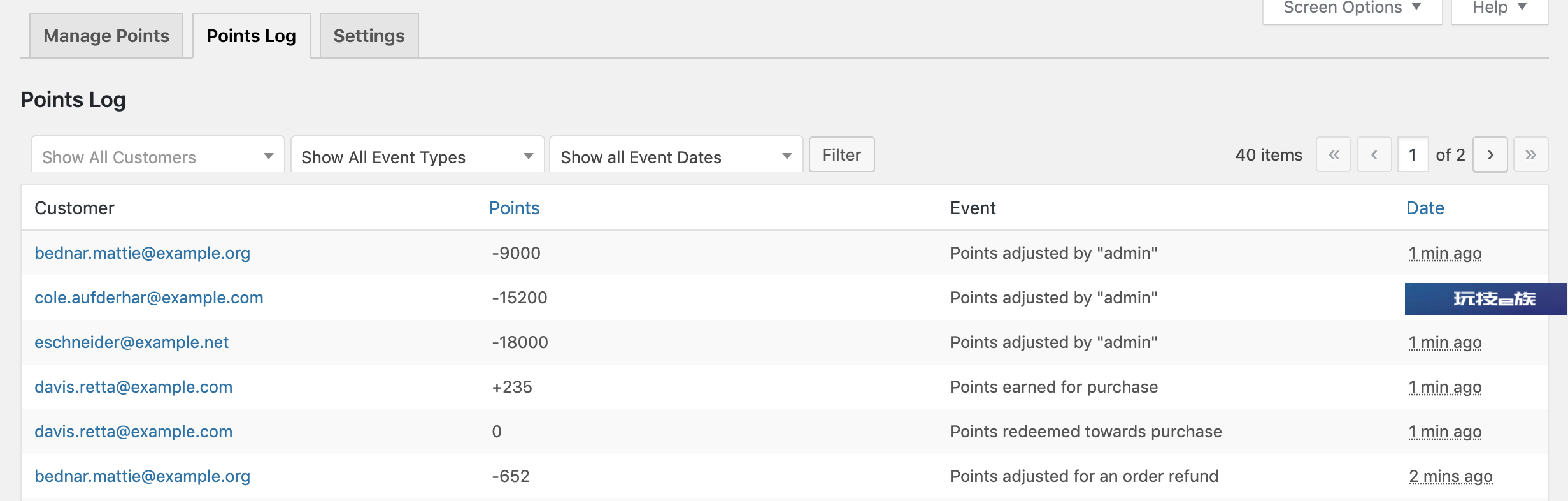Image resolution: width=1568 pixels, height=501 pixels.
Task: Click the Event column header
Action: 973,208
